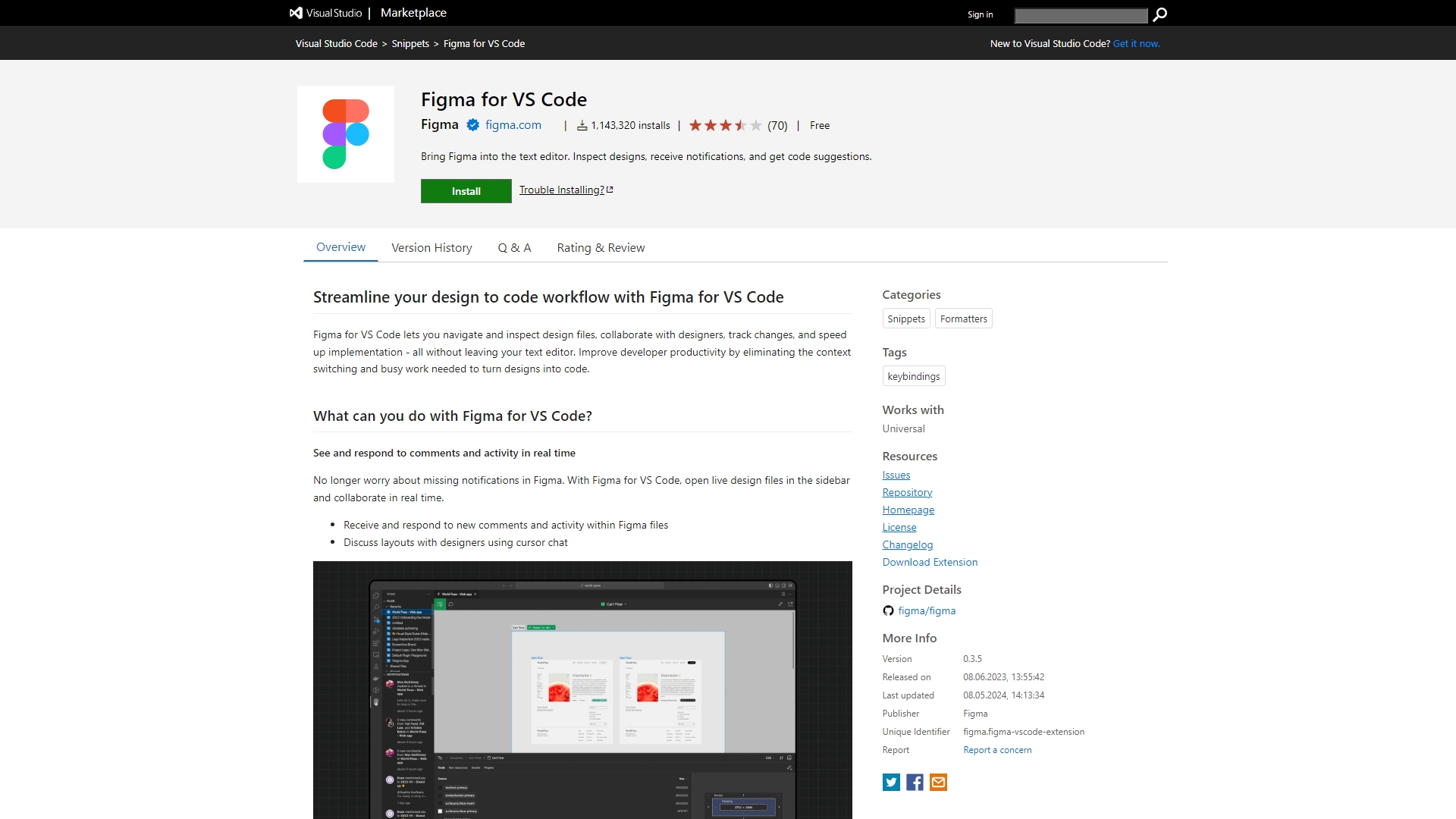1456x819 pixels.
Task: Select the Snippets category chip
Action: click(906, 318)
